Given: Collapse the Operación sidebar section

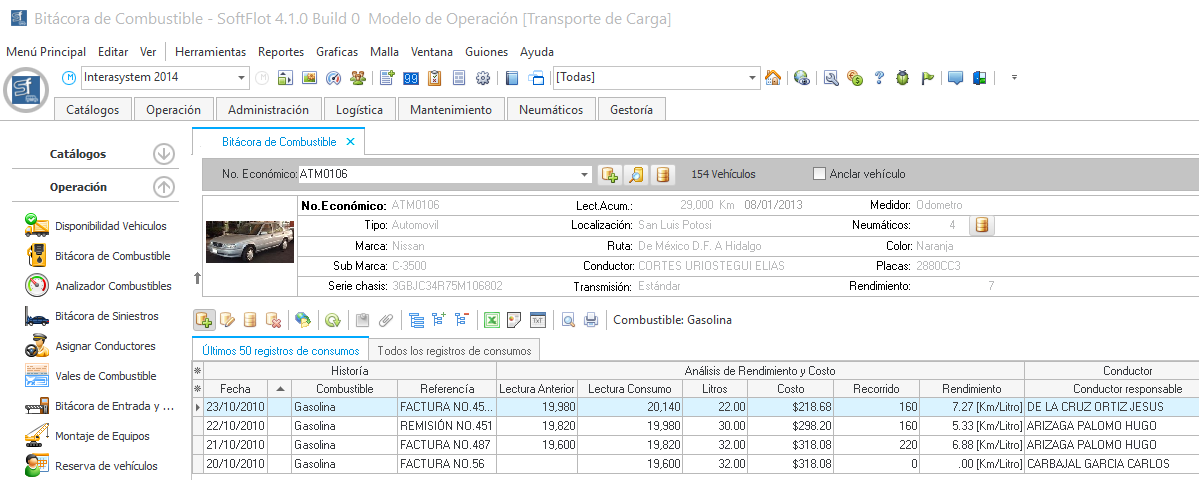Looking at the screenshot, I should [x=164, y=186].
